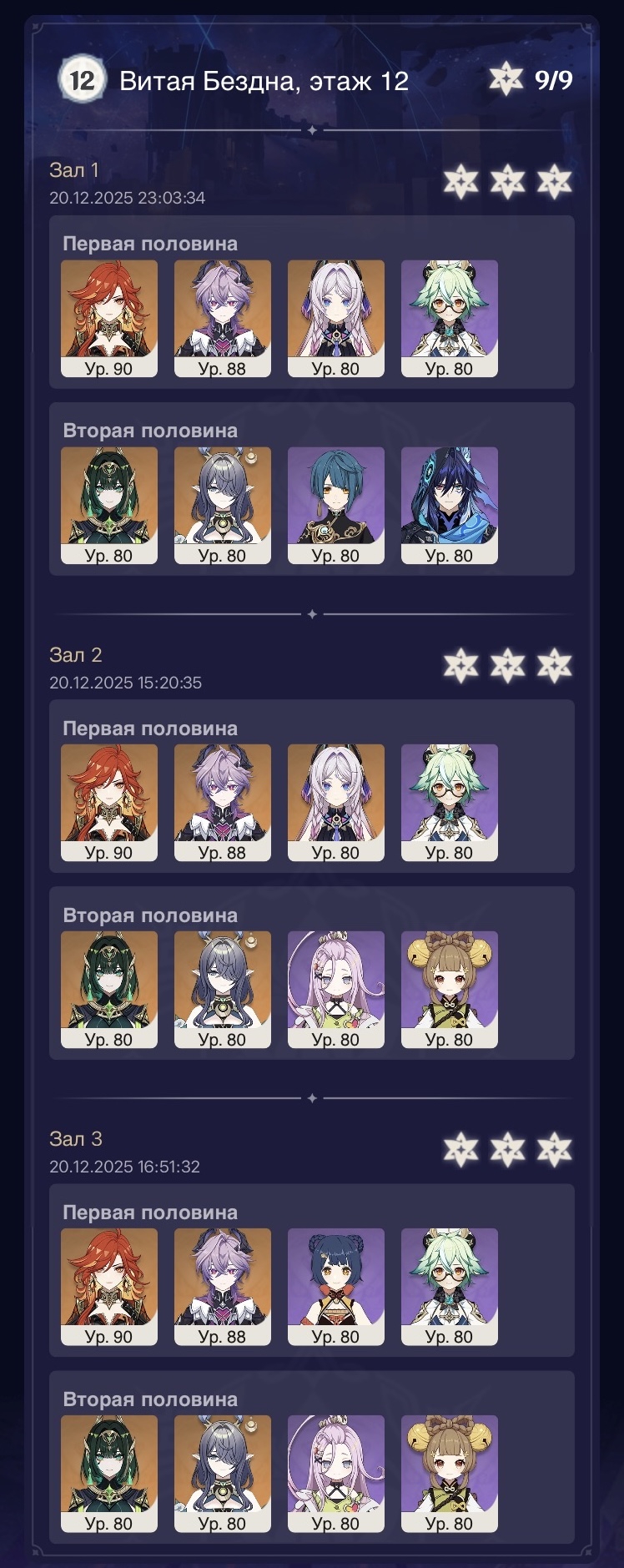The width and height of the screenshot is (624, 1568).
Task: Select the level 88 purple-haired portrait in Зал 1
Action: [x=223, y=319]
